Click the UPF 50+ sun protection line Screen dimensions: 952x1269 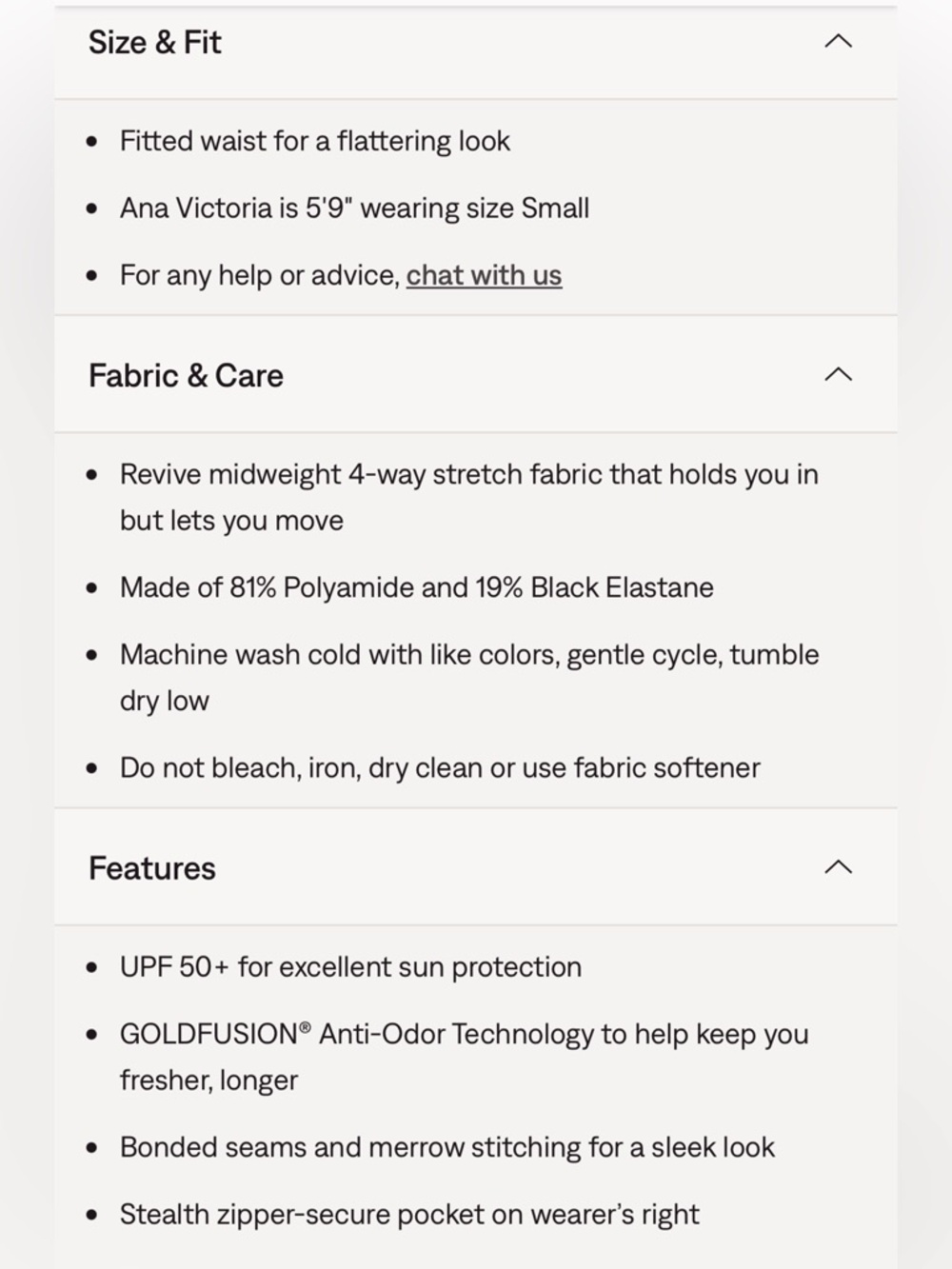pyautogui.click(x=350, y=967)
